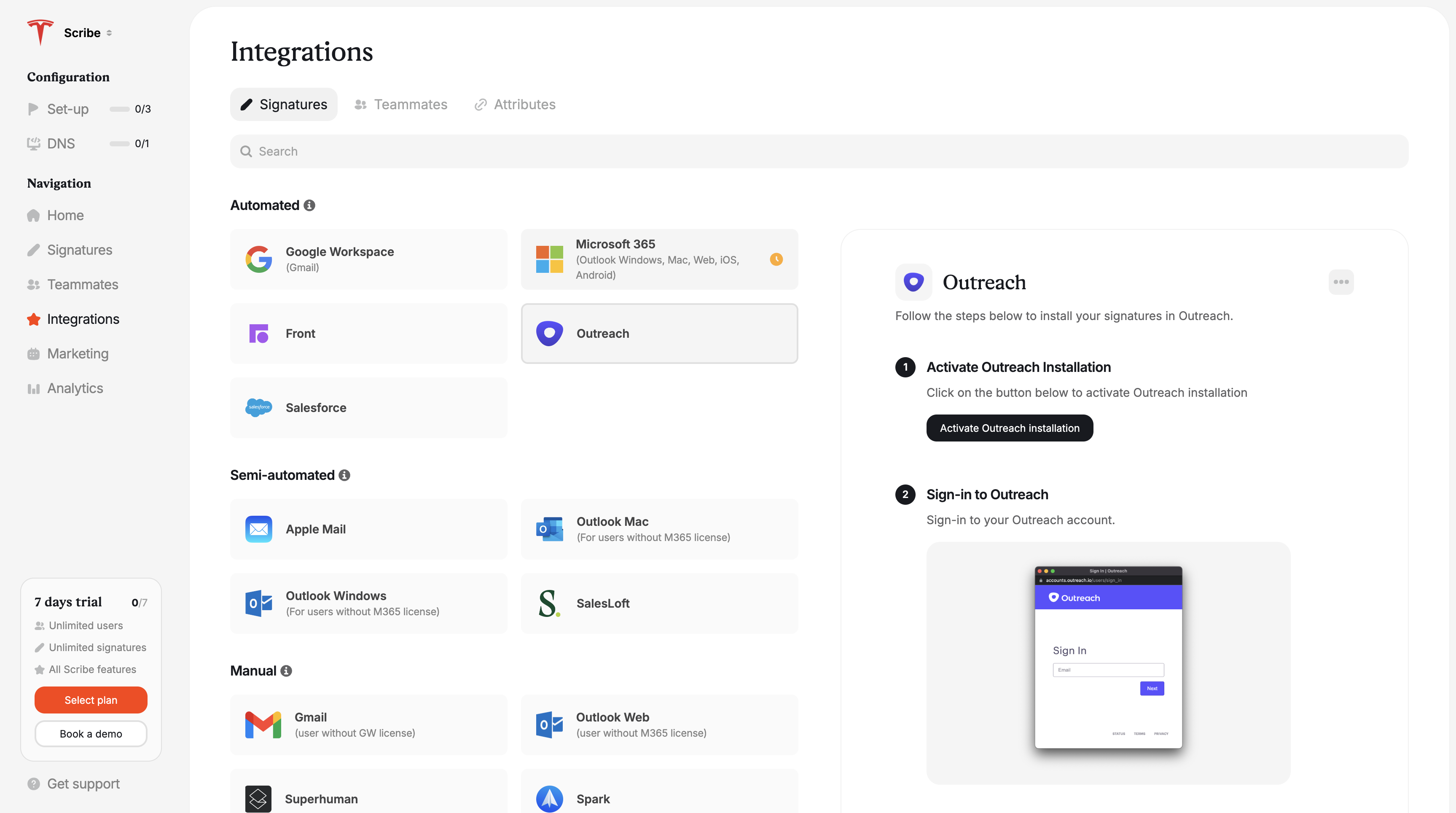Click the Book a demo button
Viewport: 1456px width, 813px height.
coord(91,734)
